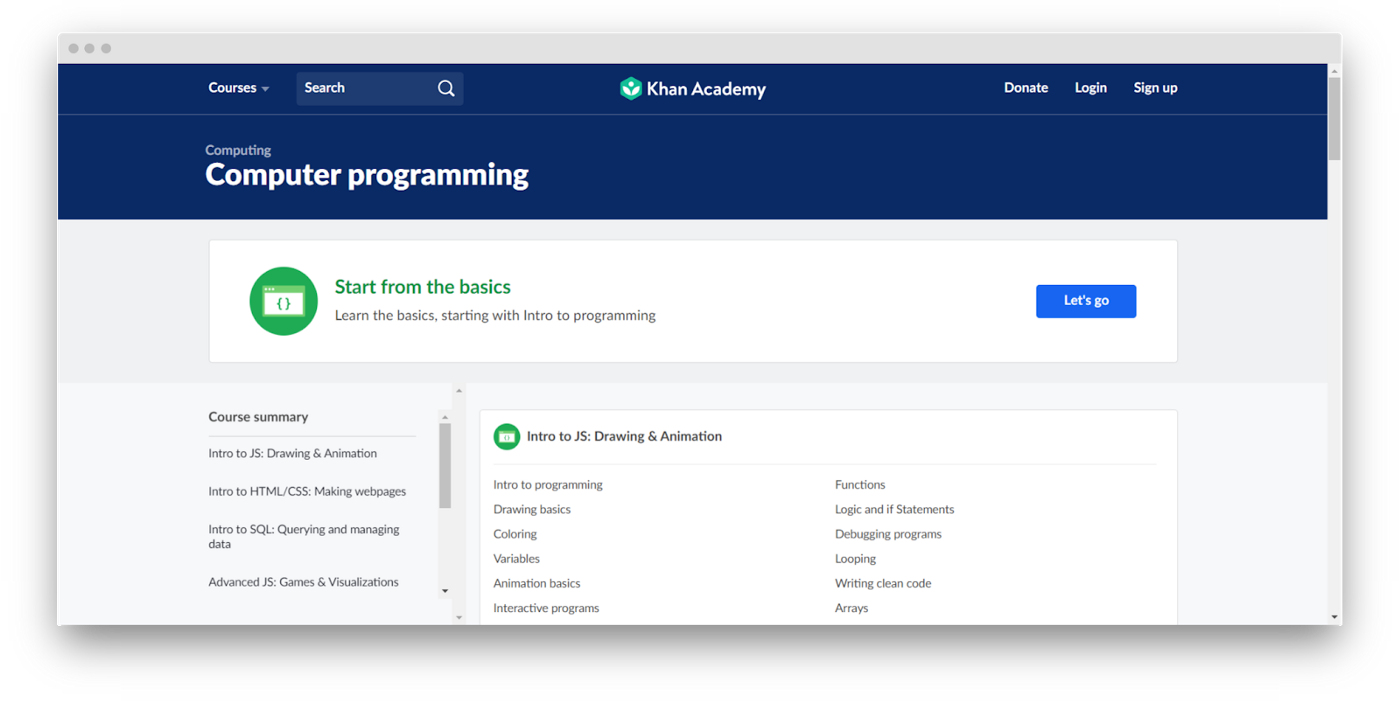The image size is (1400, 708).
Task: Open the Donate page
Action: (1026, 88)
